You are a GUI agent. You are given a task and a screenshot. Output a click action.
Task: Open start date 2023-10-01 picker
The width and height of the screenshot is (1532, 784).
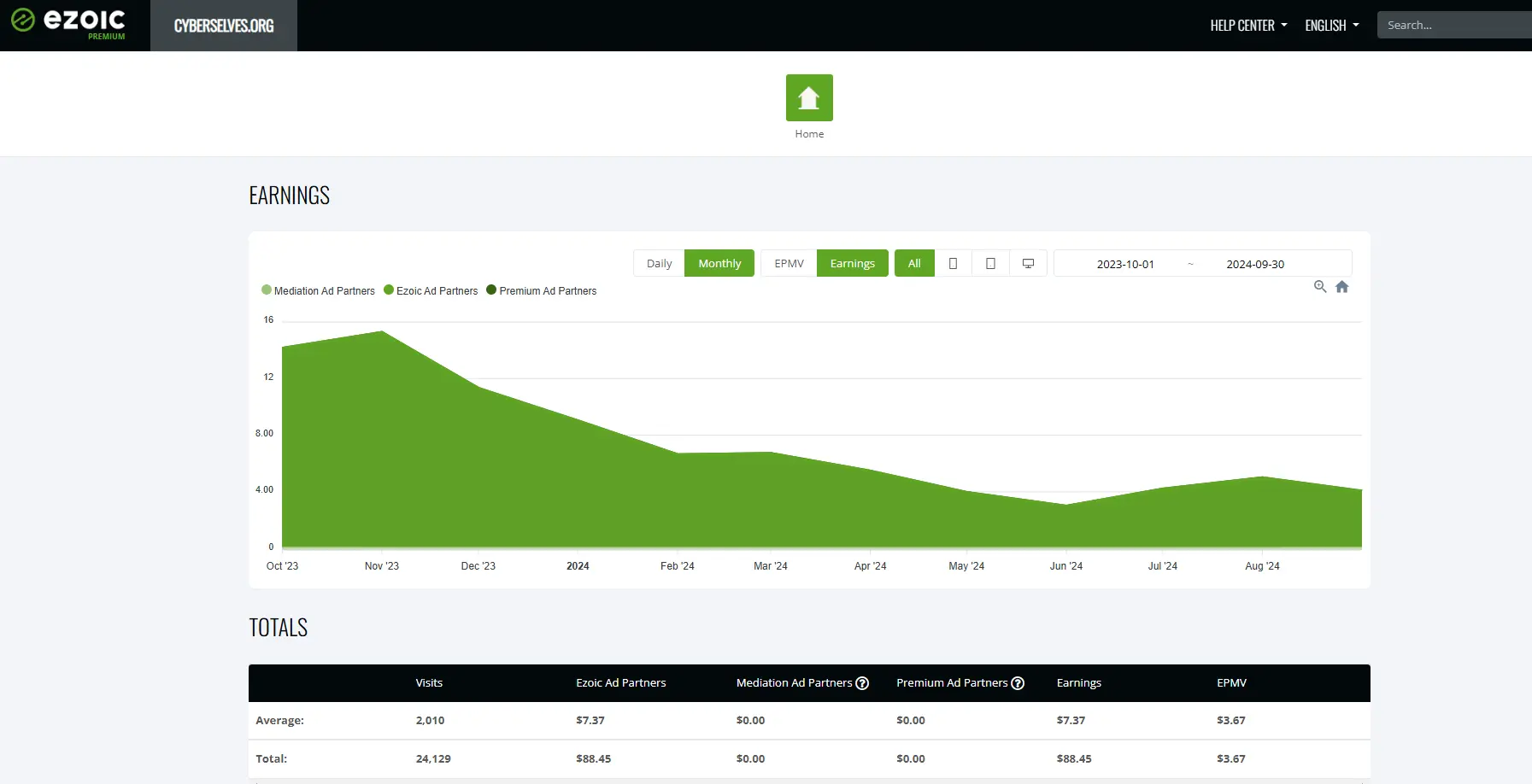1125,264
